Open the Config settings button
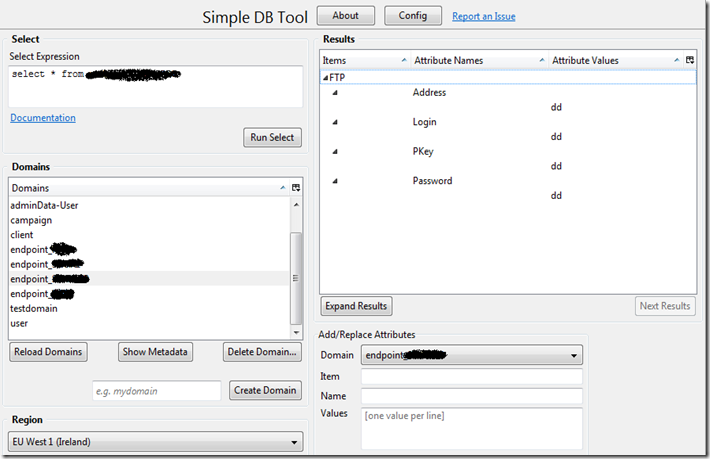710x459 pixels. tap(413, 16)
